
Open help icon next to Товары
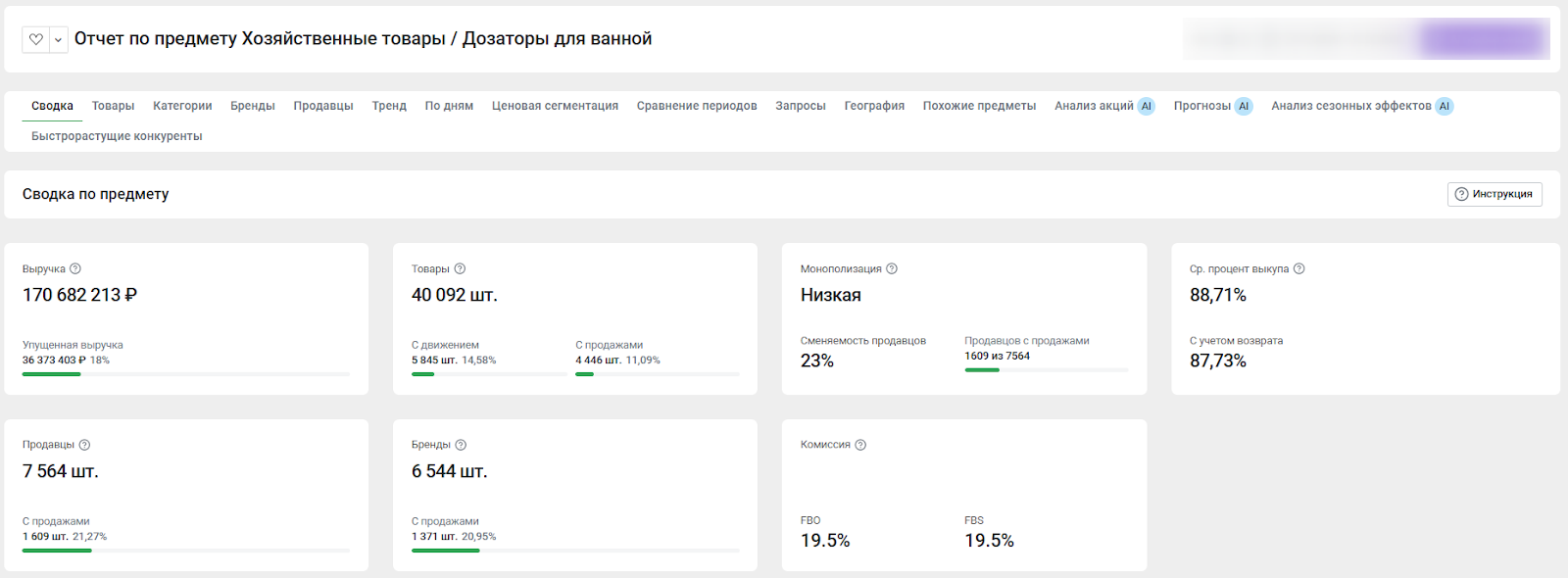point(460,268)
